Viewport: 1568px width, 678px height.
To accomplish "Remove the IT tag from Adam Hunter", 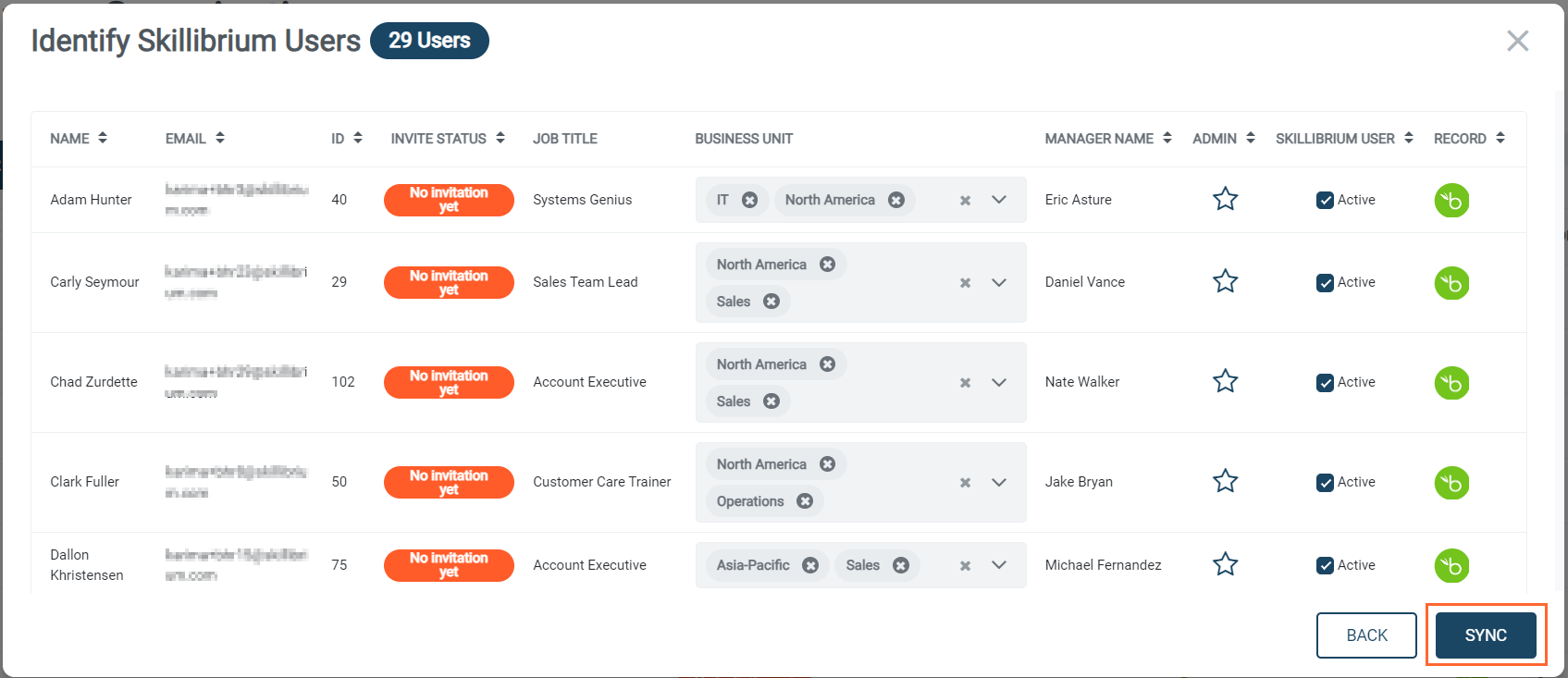I will (750, 200).
